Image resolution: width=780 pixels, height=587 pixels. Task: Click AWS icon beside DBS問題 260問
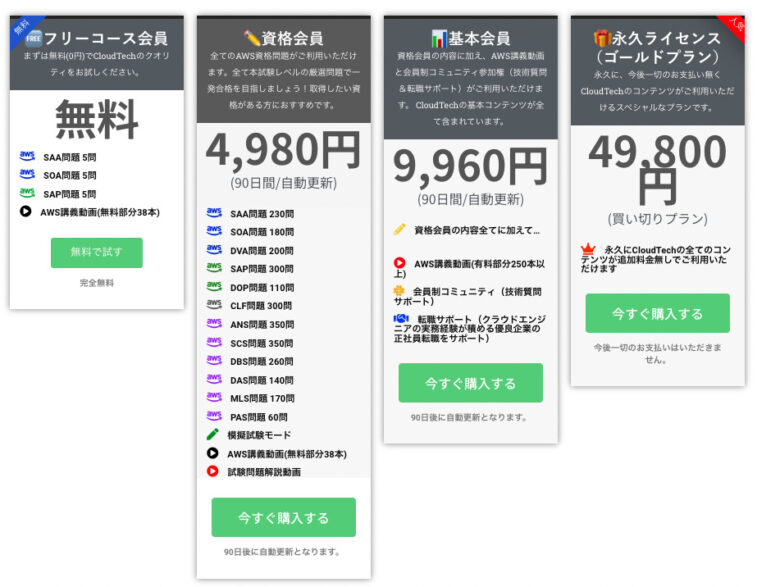click(x=214, y=360)
